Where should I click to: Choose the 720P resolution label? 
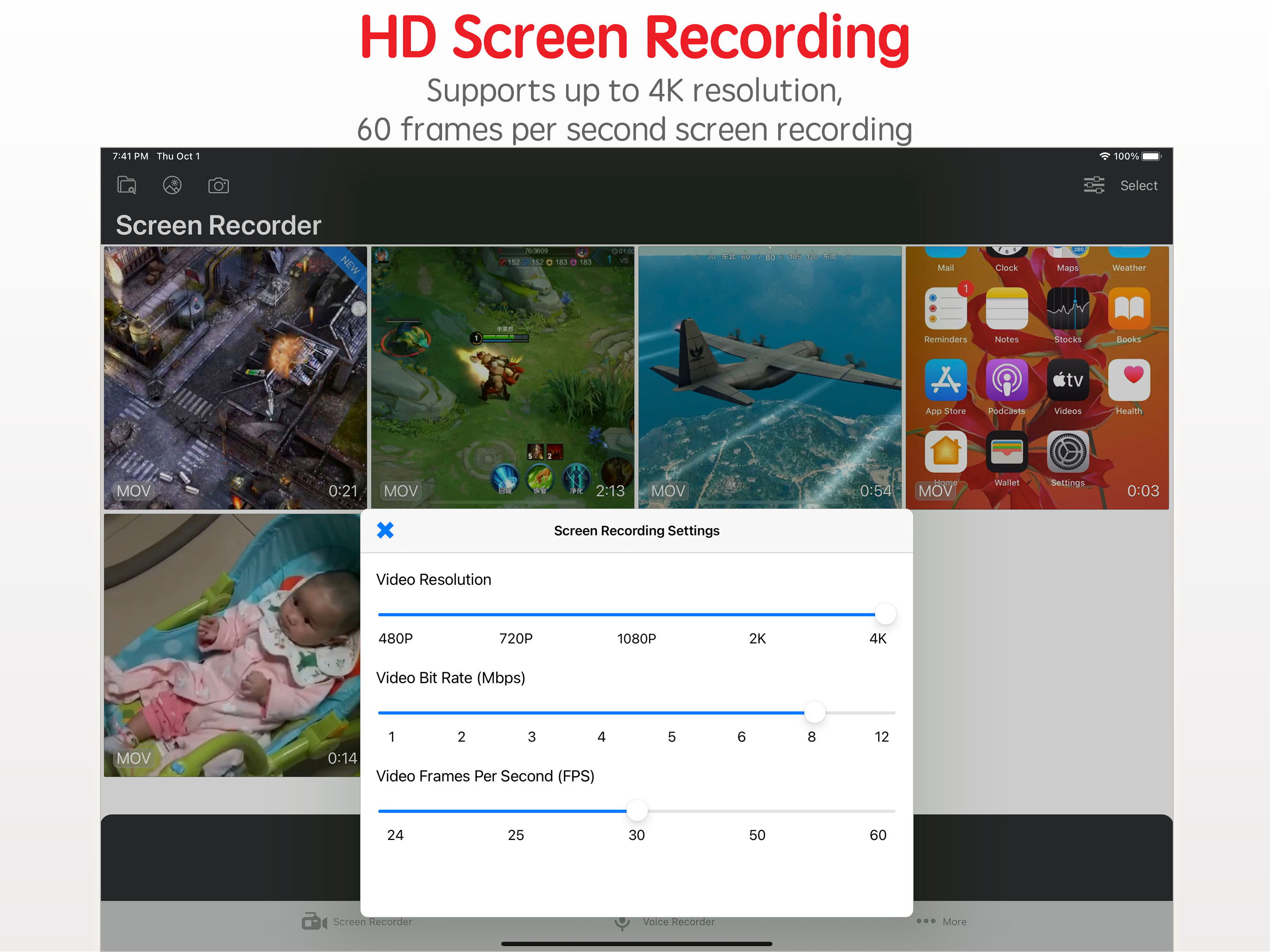[x=516, y=639]
